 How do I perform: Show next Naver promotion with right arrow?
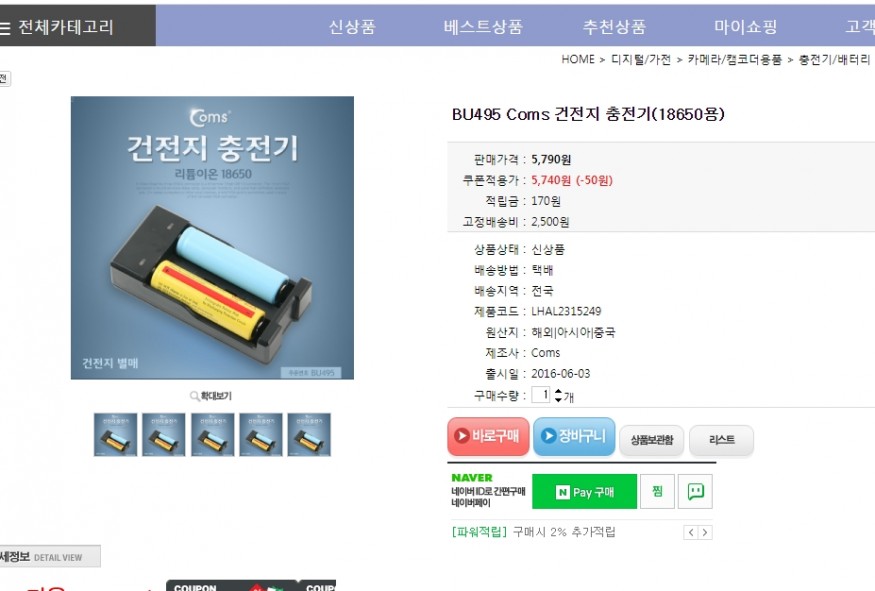[705, 532]
